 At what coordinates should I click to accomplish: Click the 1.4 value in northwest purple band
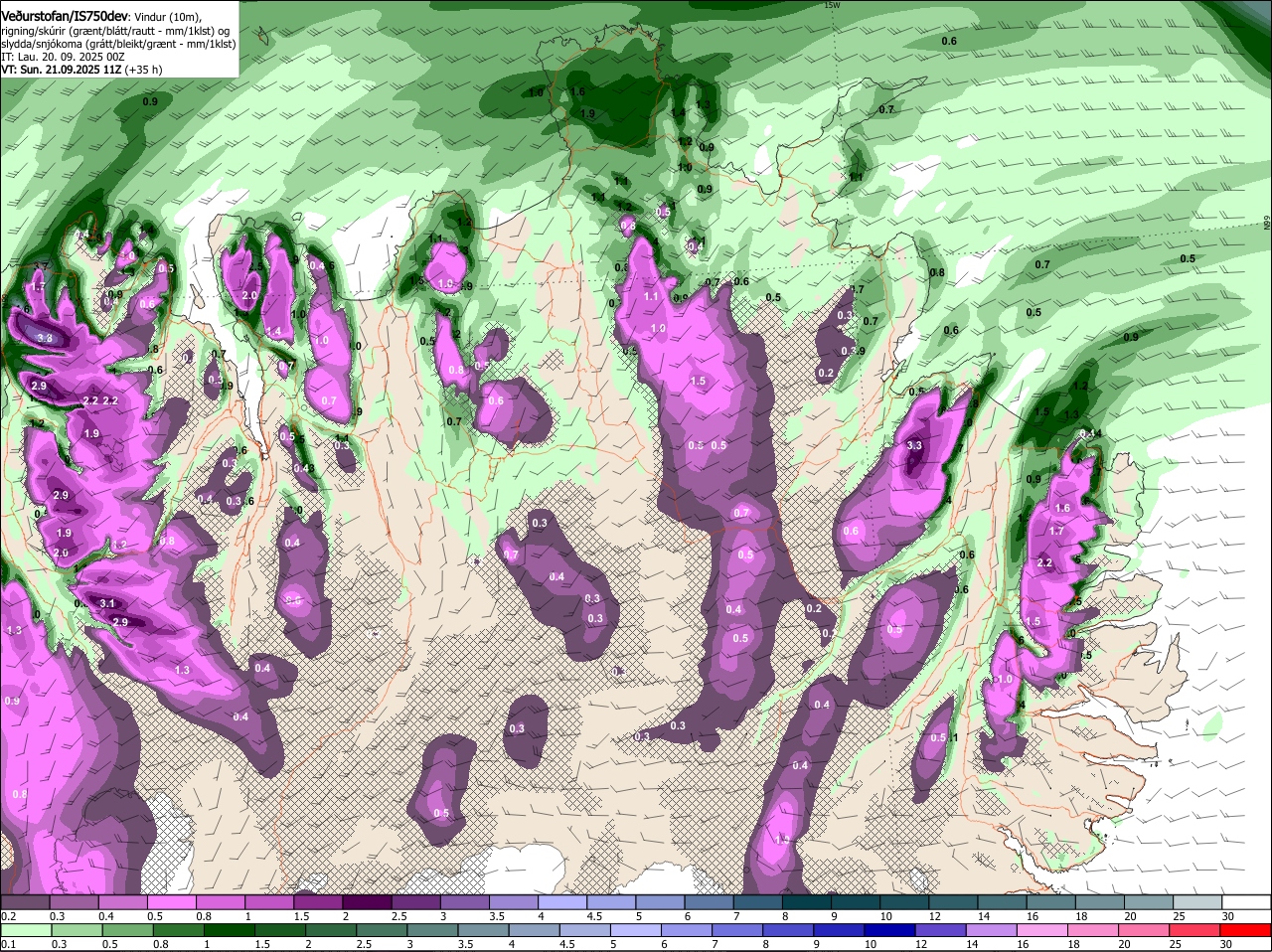pyautogui.click(x=274, y=331)
